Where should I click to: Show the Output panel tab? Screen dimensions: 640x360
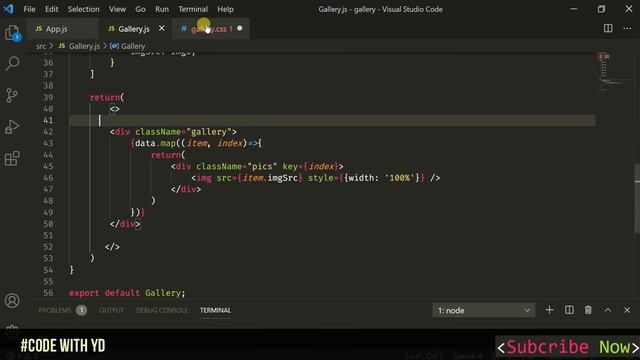click(111, 310)
